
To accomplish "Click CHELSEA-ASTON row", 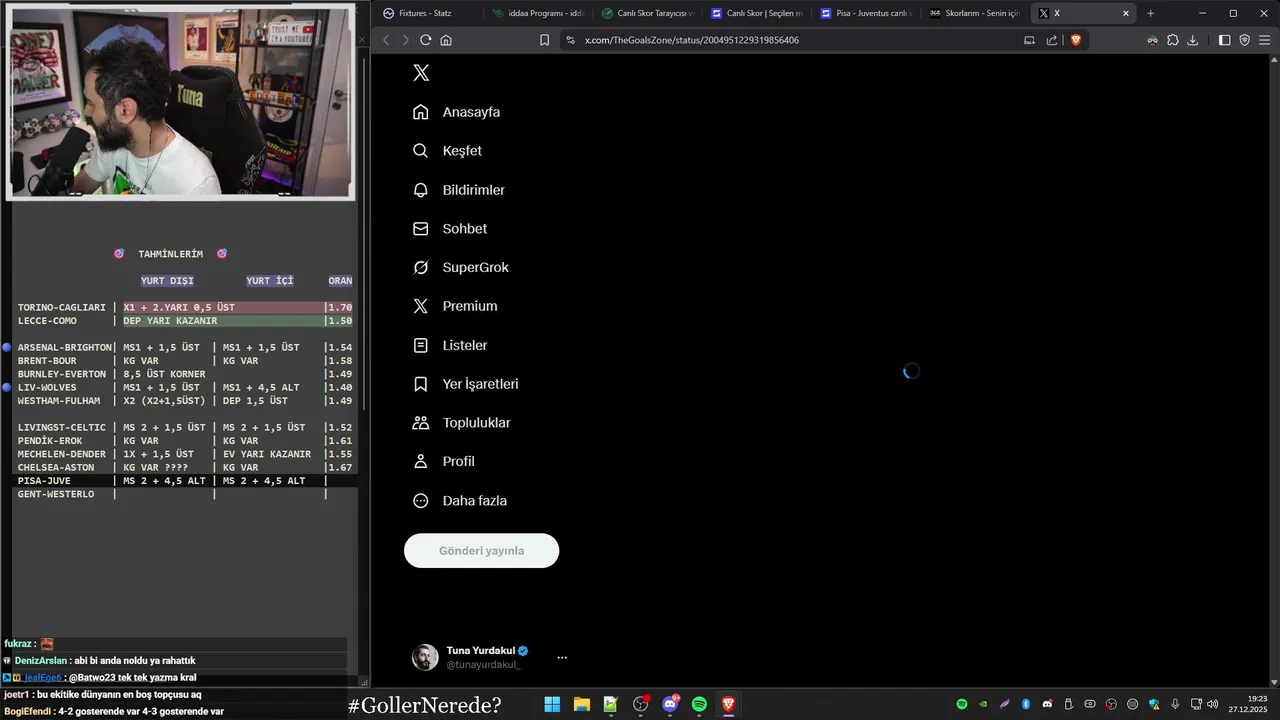I will 185,467.
